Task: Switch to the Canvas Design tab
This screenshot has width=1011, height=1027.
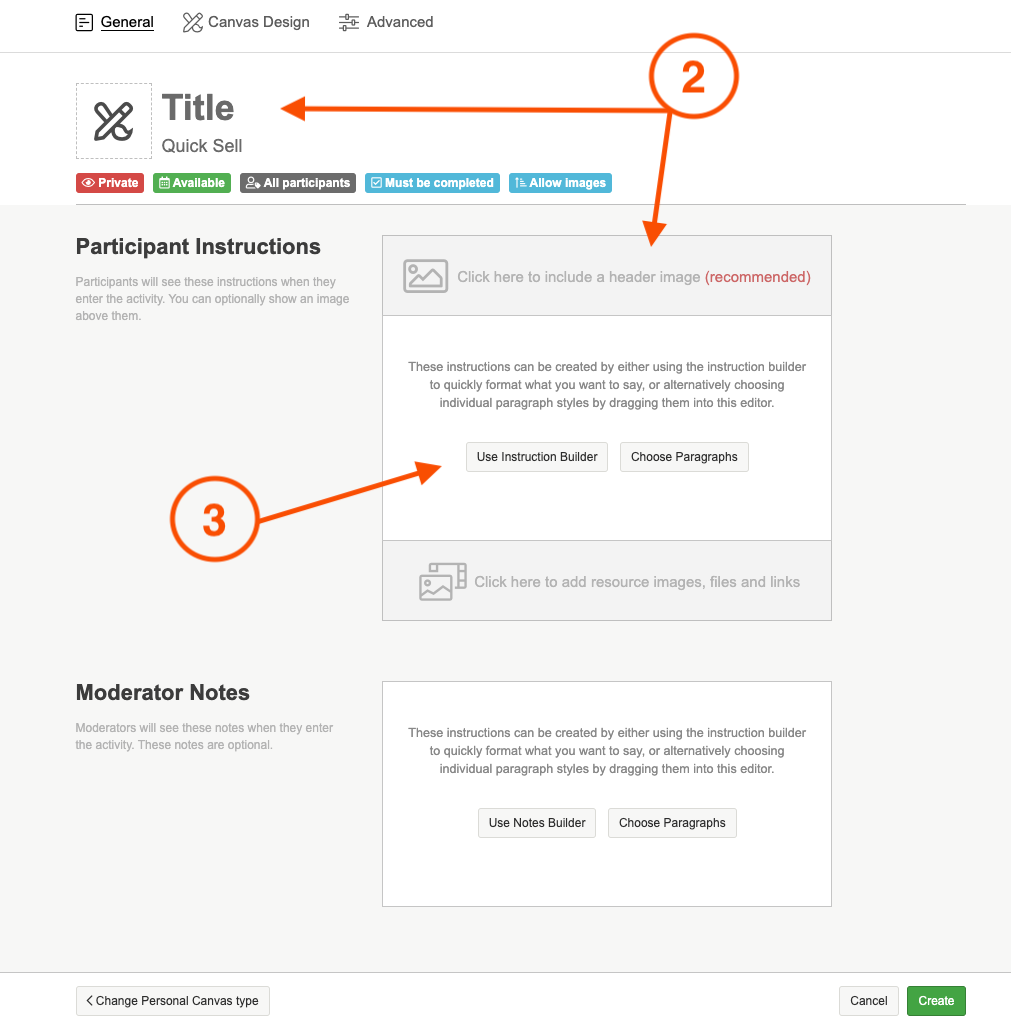Action: (258, 22)
